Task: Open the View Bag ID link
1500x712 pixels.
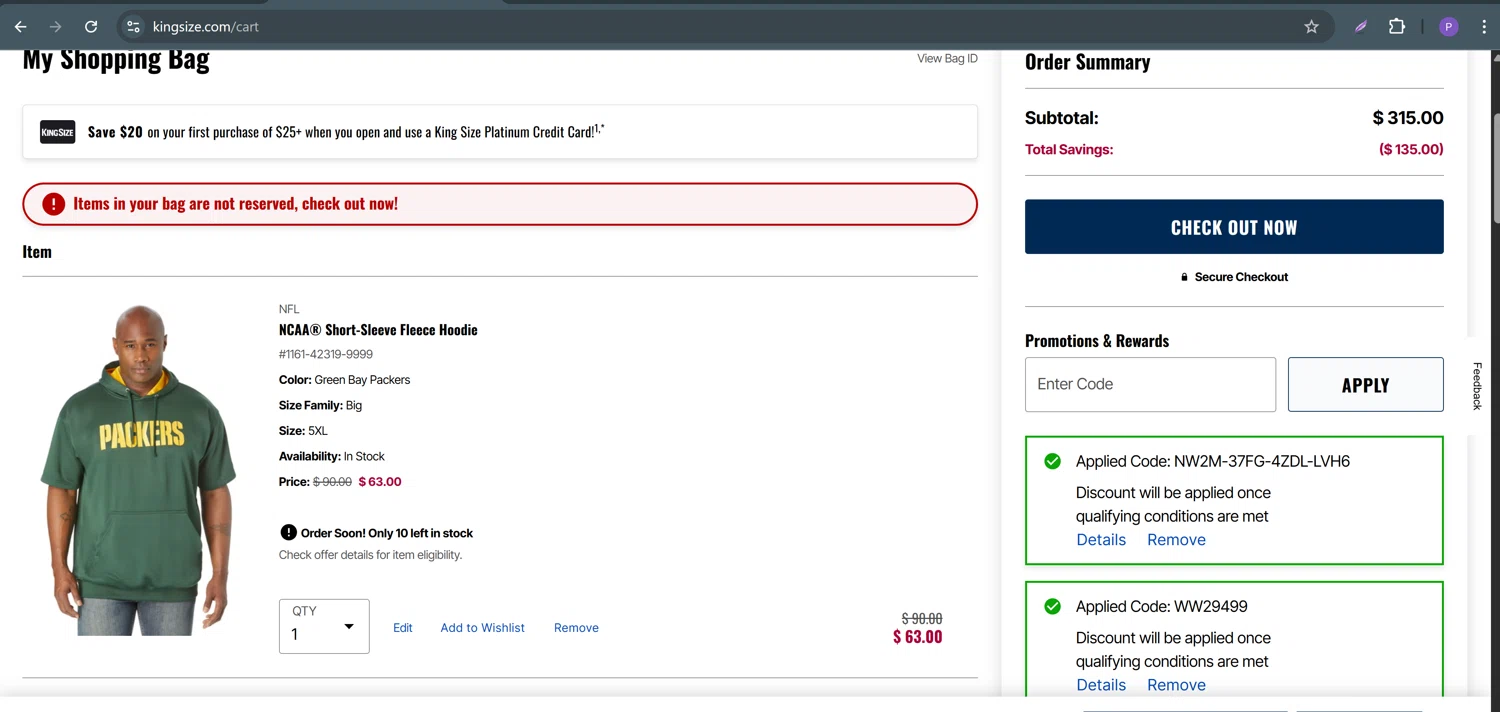Action: click(x=947, y=59)
